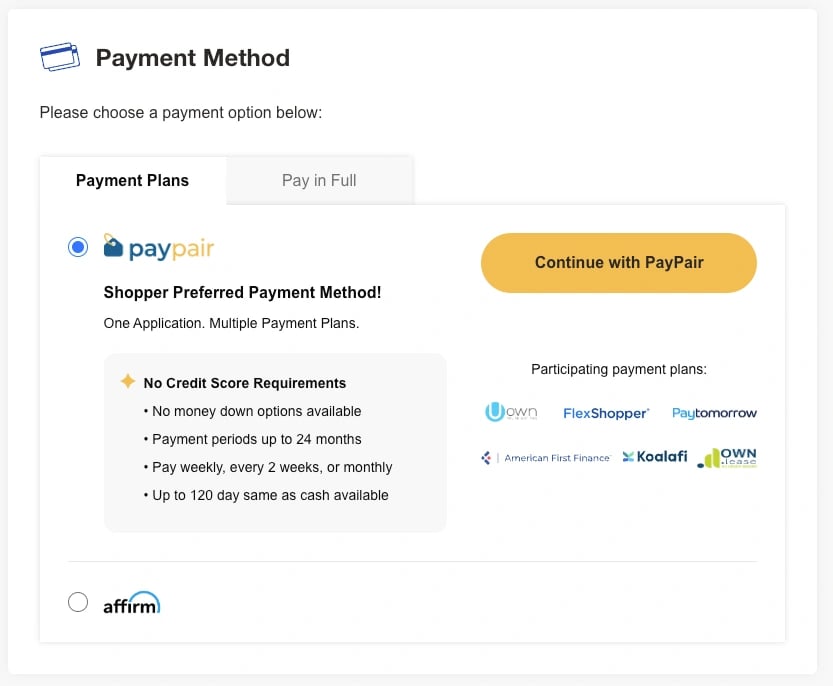The height and width of the screenshot is (686, 833).
Task: Select the PayPair radio button
Action: pyautogui.click(x=78, y=247)
